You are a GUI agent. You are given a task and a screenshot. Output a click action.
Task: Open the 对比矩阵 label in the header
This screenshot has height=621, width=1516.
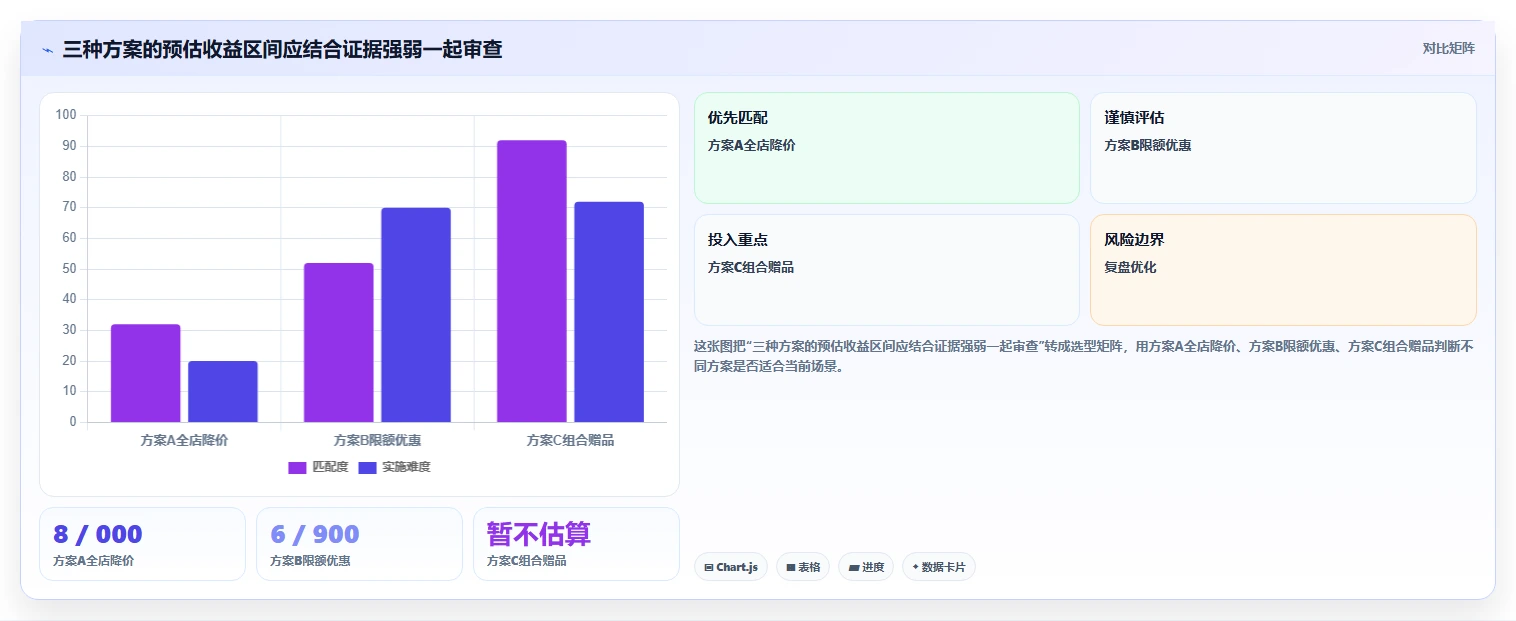tap(1448, 48)
